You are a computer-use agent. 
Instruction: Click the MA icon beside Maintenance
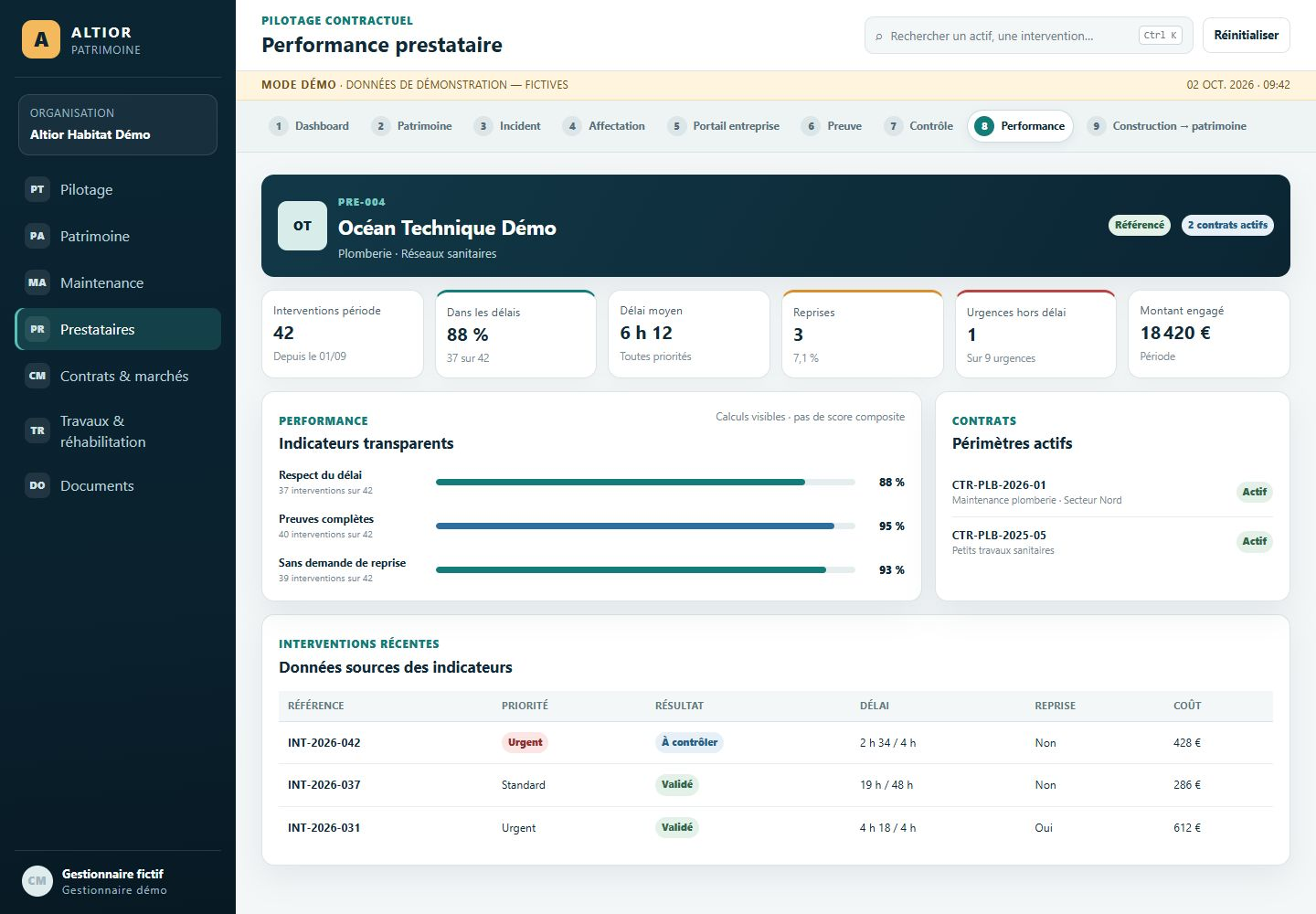point(37,282)
